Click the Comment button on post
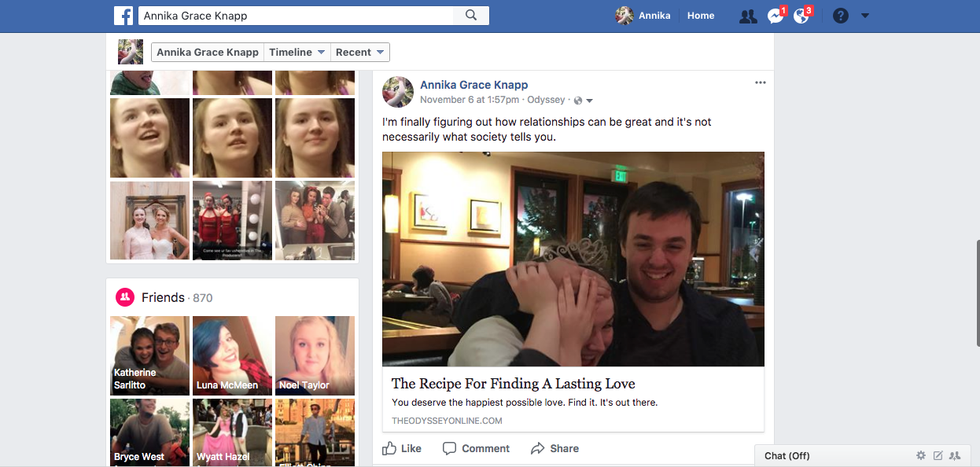 (476, 449)
